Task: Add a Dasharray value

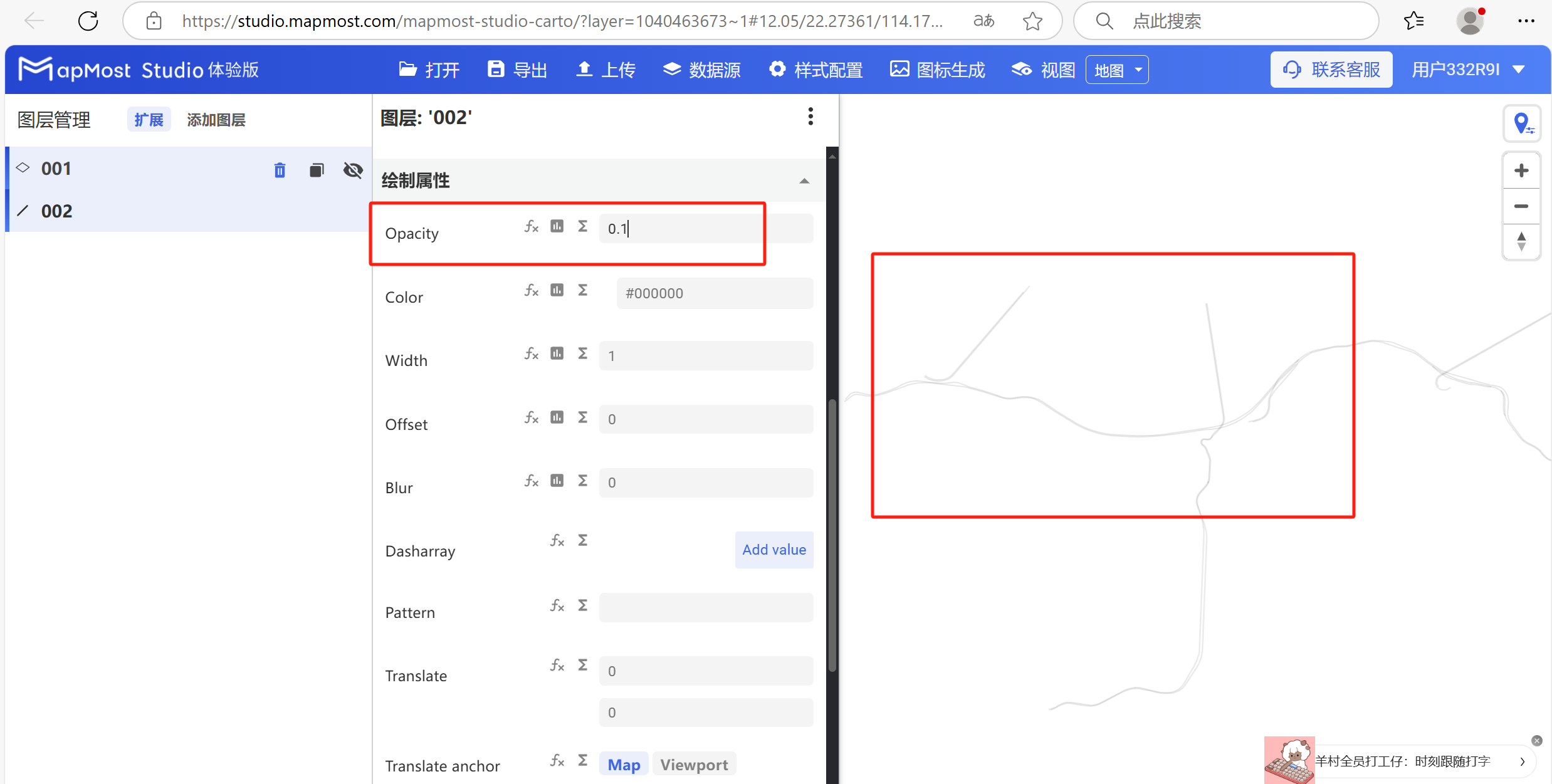Action: (x=773, y=550)
